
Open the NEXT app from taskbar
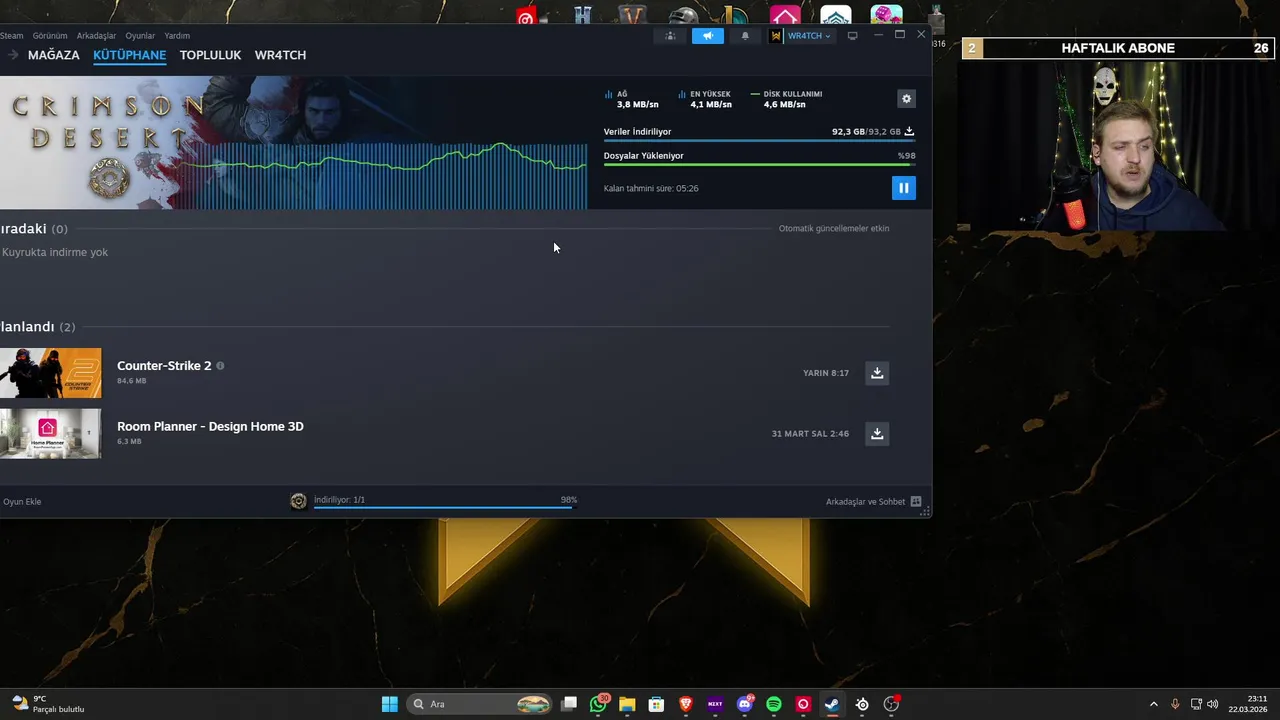(x=715, y=704)
